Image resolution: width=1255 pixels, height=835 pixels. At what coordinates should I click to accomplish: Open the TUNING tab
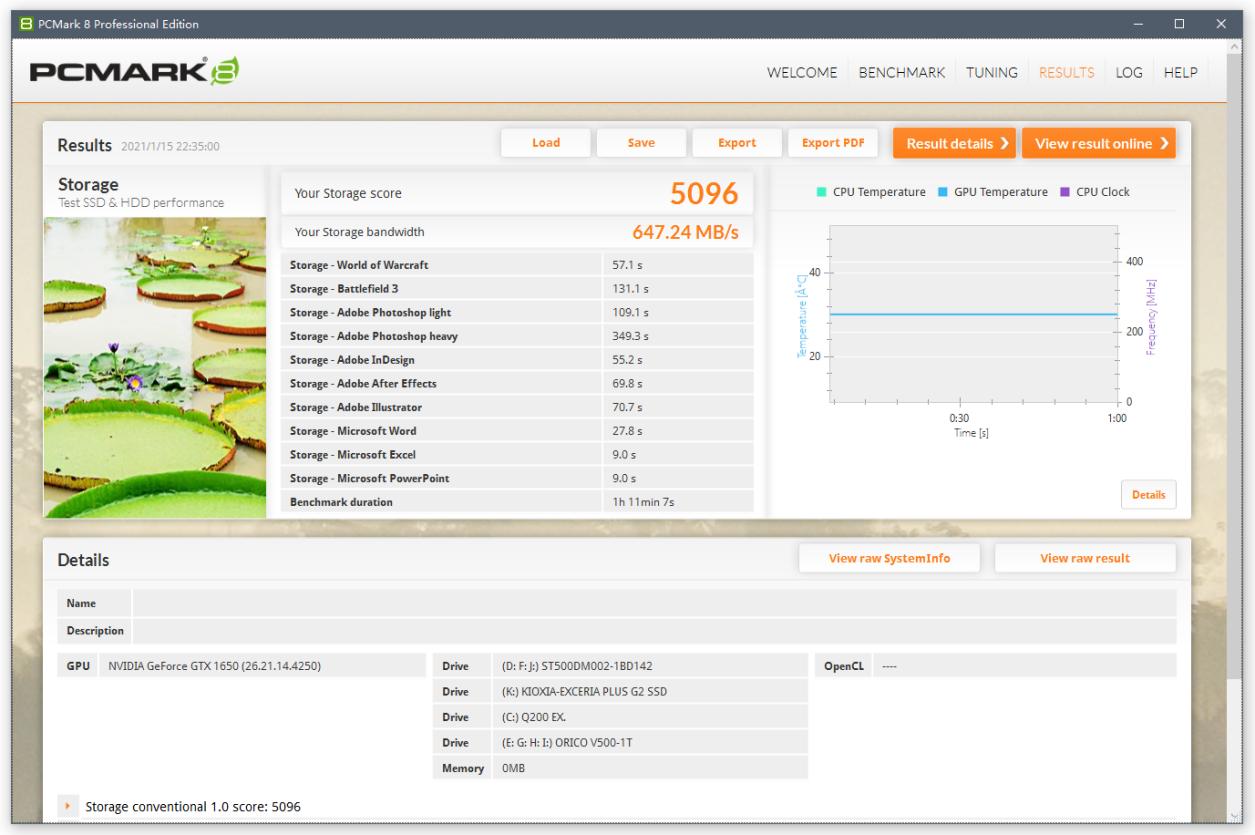(992, 72)
